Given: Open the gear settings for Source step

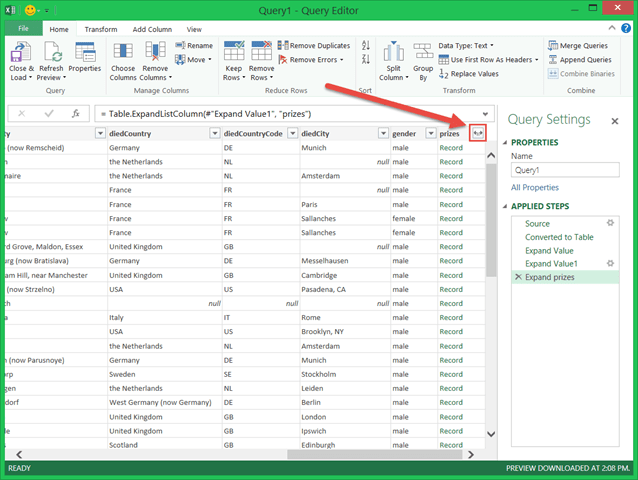Looking at the screenshot, I should click(610, 223).
